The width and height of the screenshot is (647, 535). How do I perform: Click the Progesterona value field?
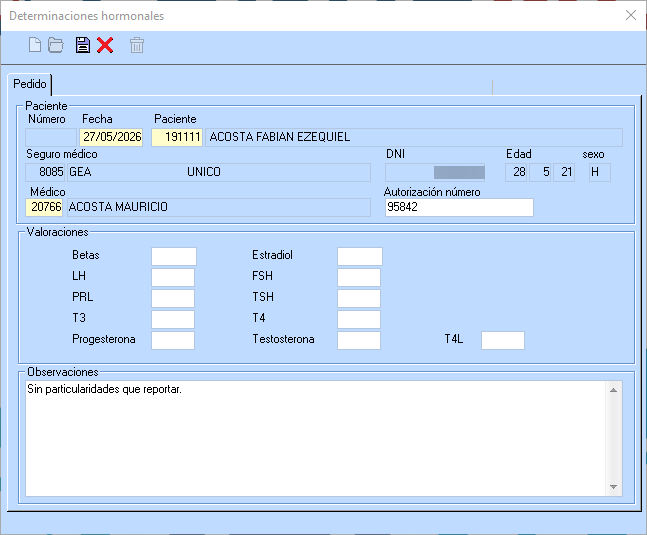tap(173, 340)
